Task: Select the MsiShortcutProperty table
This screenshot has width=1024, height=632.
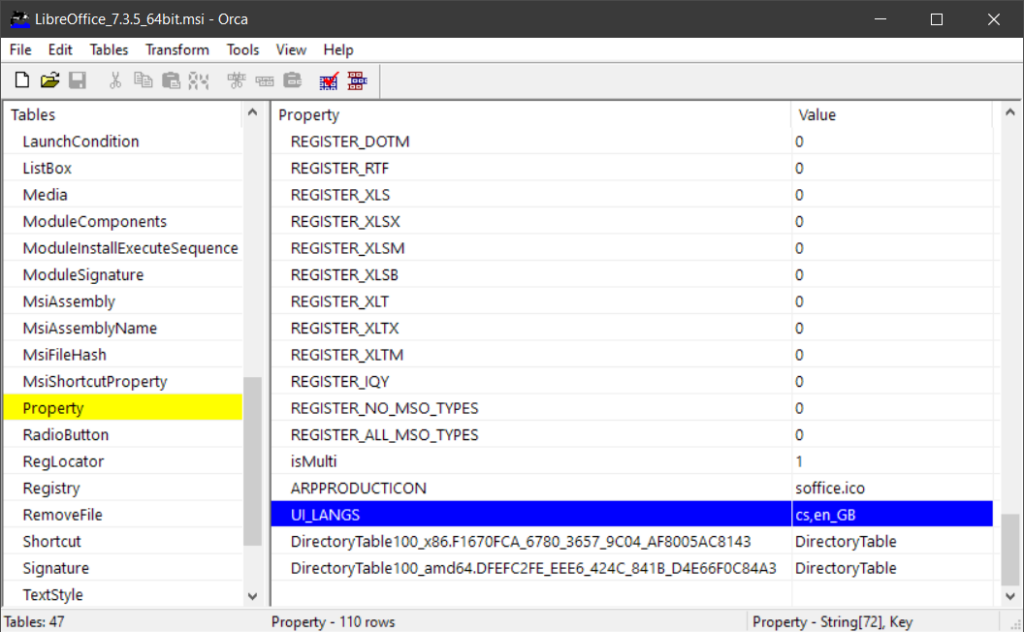Action: (x=123, y=382)
